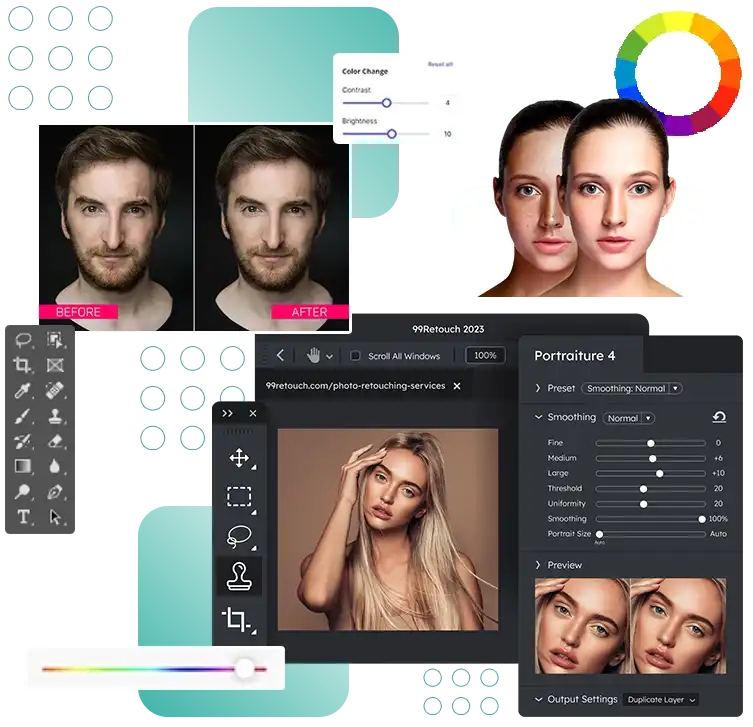The width and height of the screenshot is (753, 727).
Task: Click Smoothing 100% slider handle
Action: point(702,519)
